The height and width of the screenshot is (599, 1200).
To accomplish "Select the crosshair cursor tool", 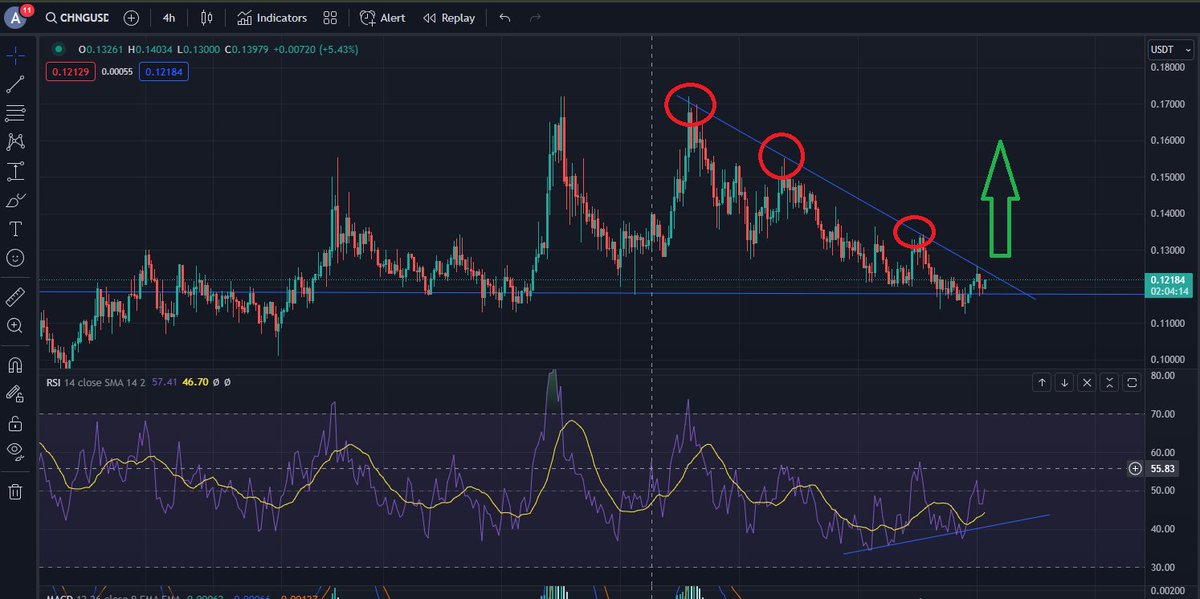I will click(x=15, y=56).
